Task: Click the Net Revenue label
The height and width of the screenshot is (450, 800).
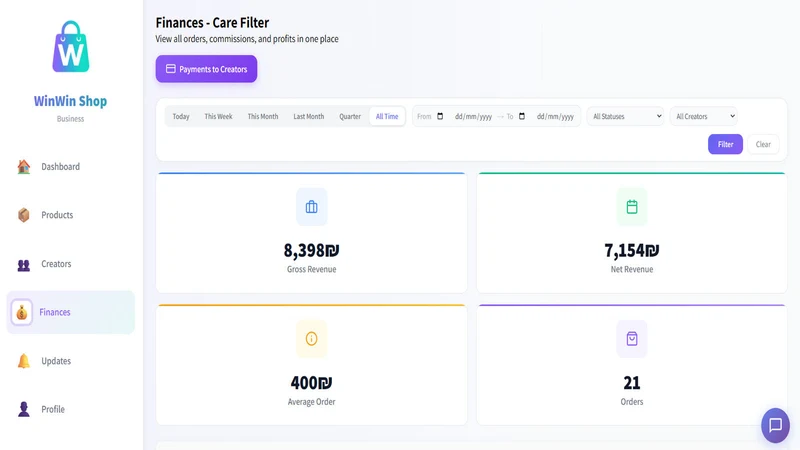Action: [632, 269]
